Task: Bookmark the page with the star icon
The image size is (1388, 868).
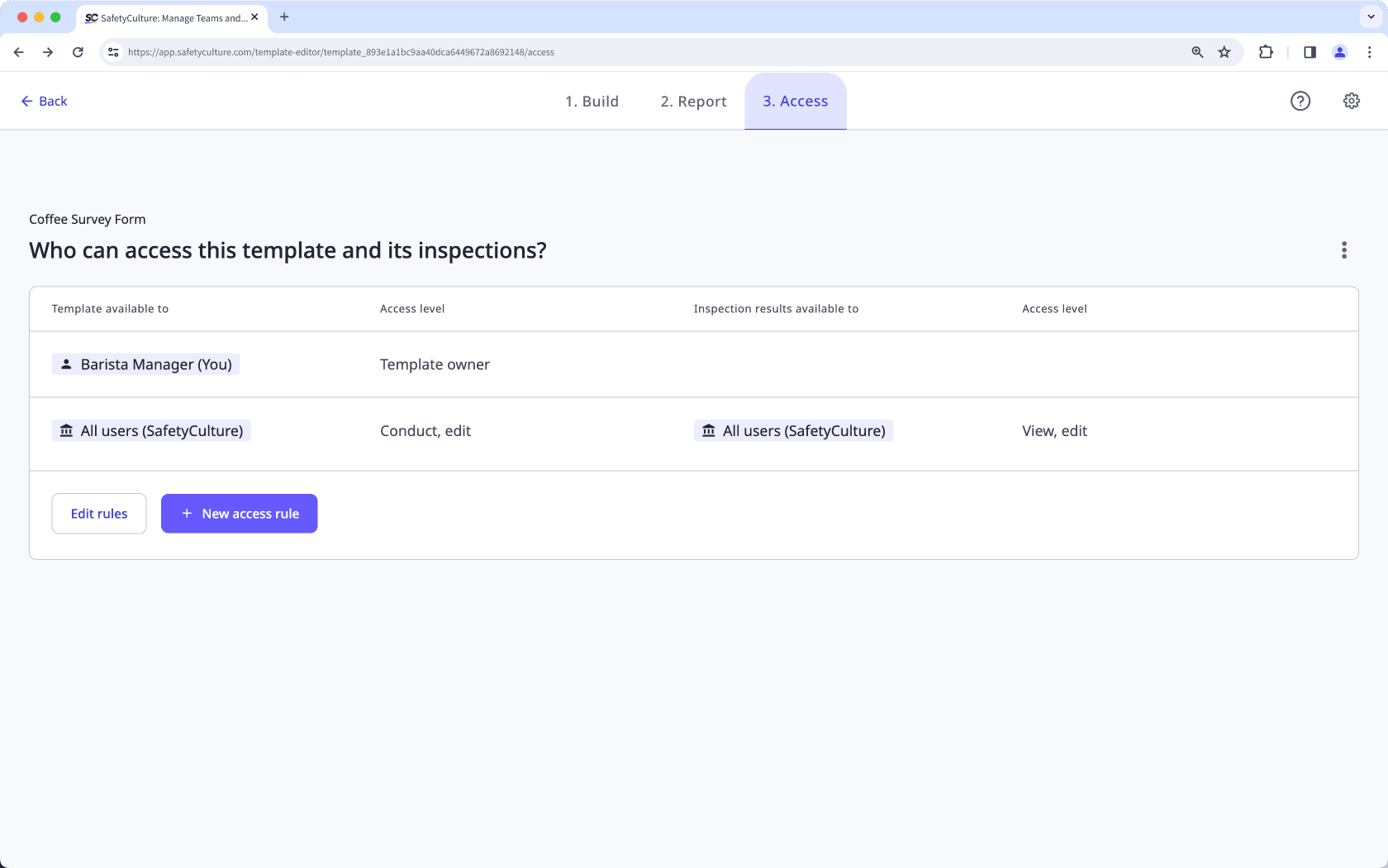Action: point(1224,51)
